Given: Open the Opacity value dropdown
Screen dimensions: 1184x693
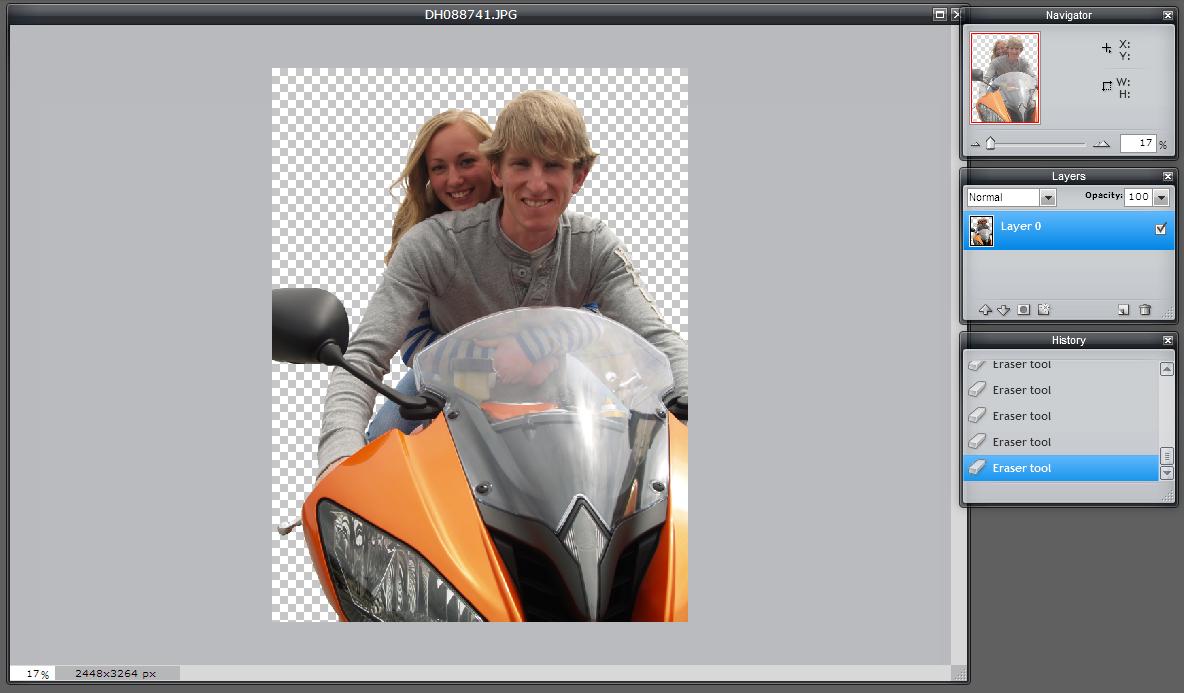Looking at the screenshot, I should pos(1160,197).
